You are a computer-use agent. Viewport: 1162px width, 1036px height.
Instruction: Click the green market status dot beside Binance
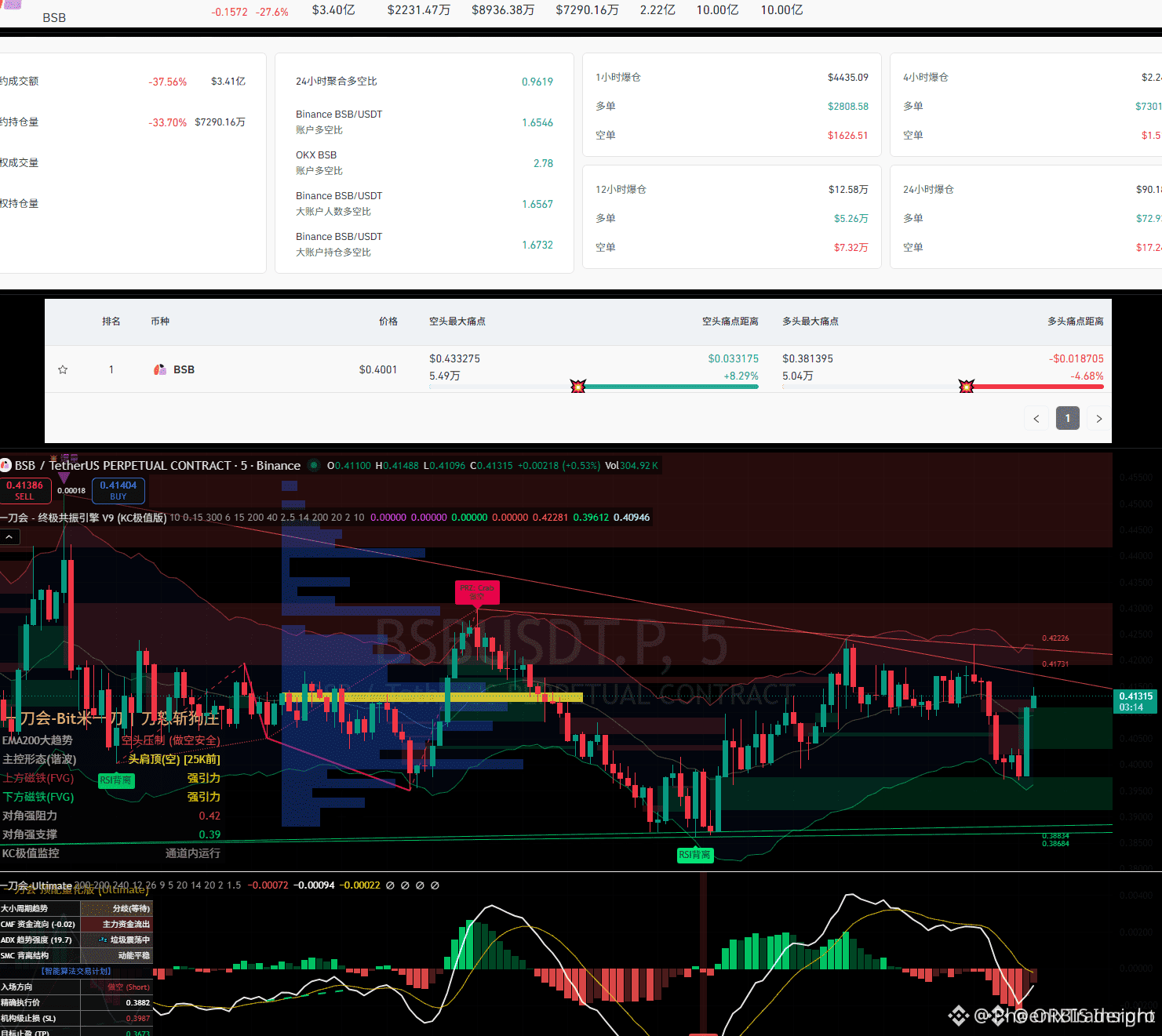pos(314,465)
